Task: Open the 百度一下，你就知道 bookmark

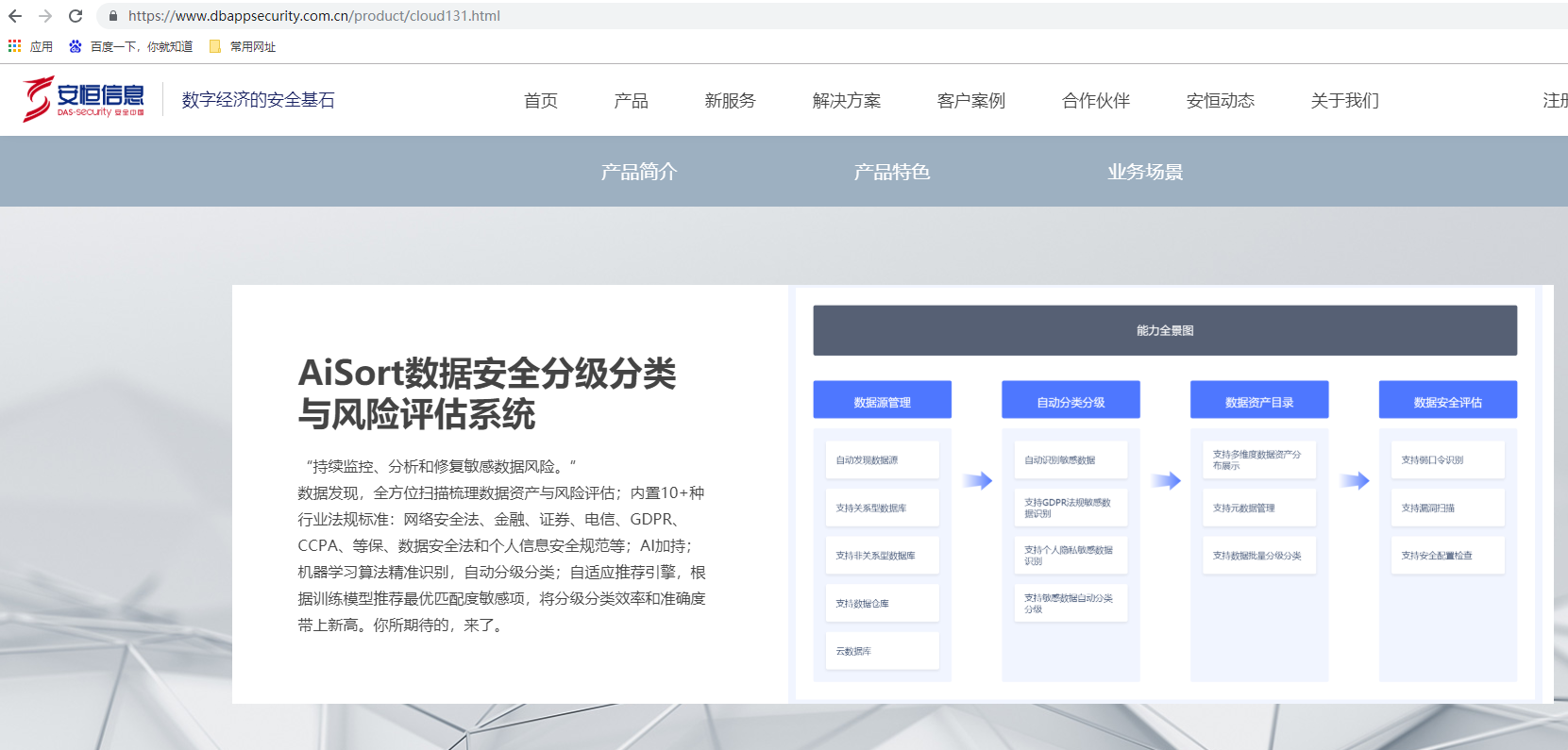Action: [x=130, y=46]
